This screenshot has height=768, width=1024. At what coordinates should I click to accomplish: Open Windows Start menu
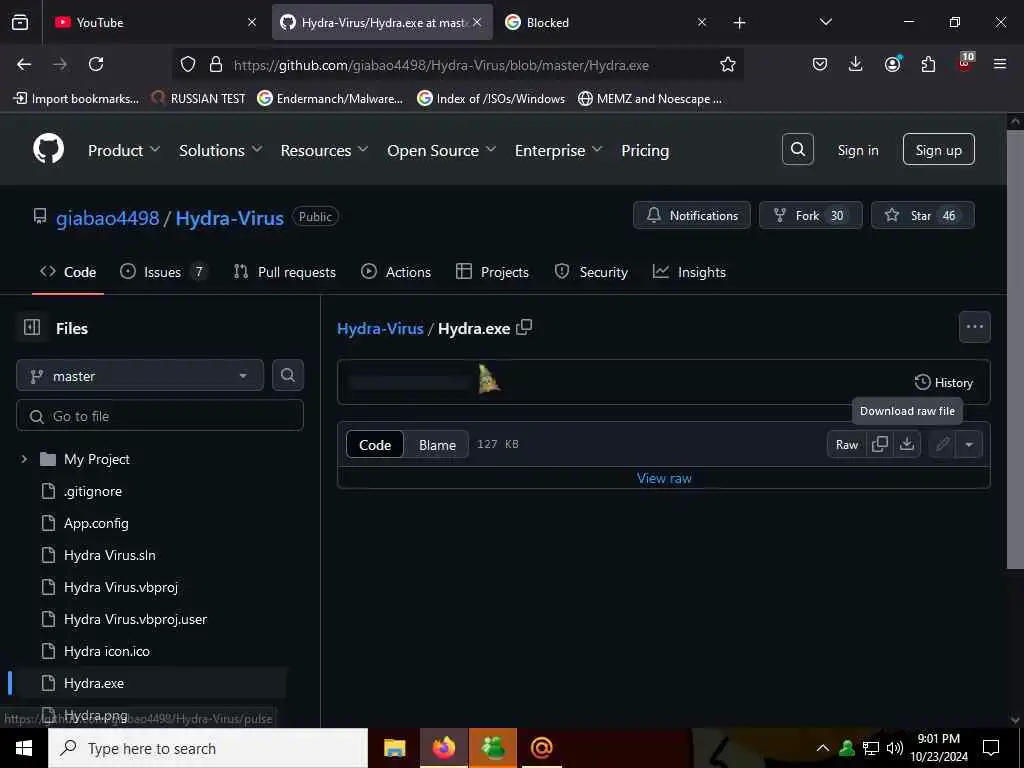click(x=24, y=748)
